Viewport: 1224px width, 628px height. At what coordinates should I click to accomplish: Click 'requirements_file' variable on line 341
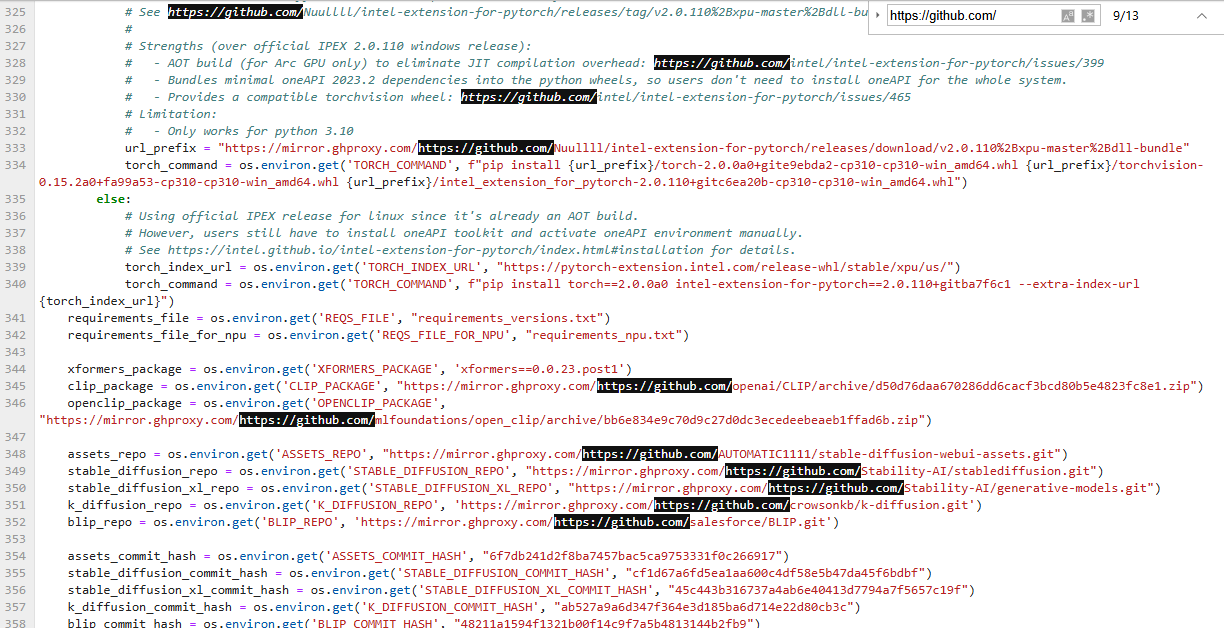(128, 318)
